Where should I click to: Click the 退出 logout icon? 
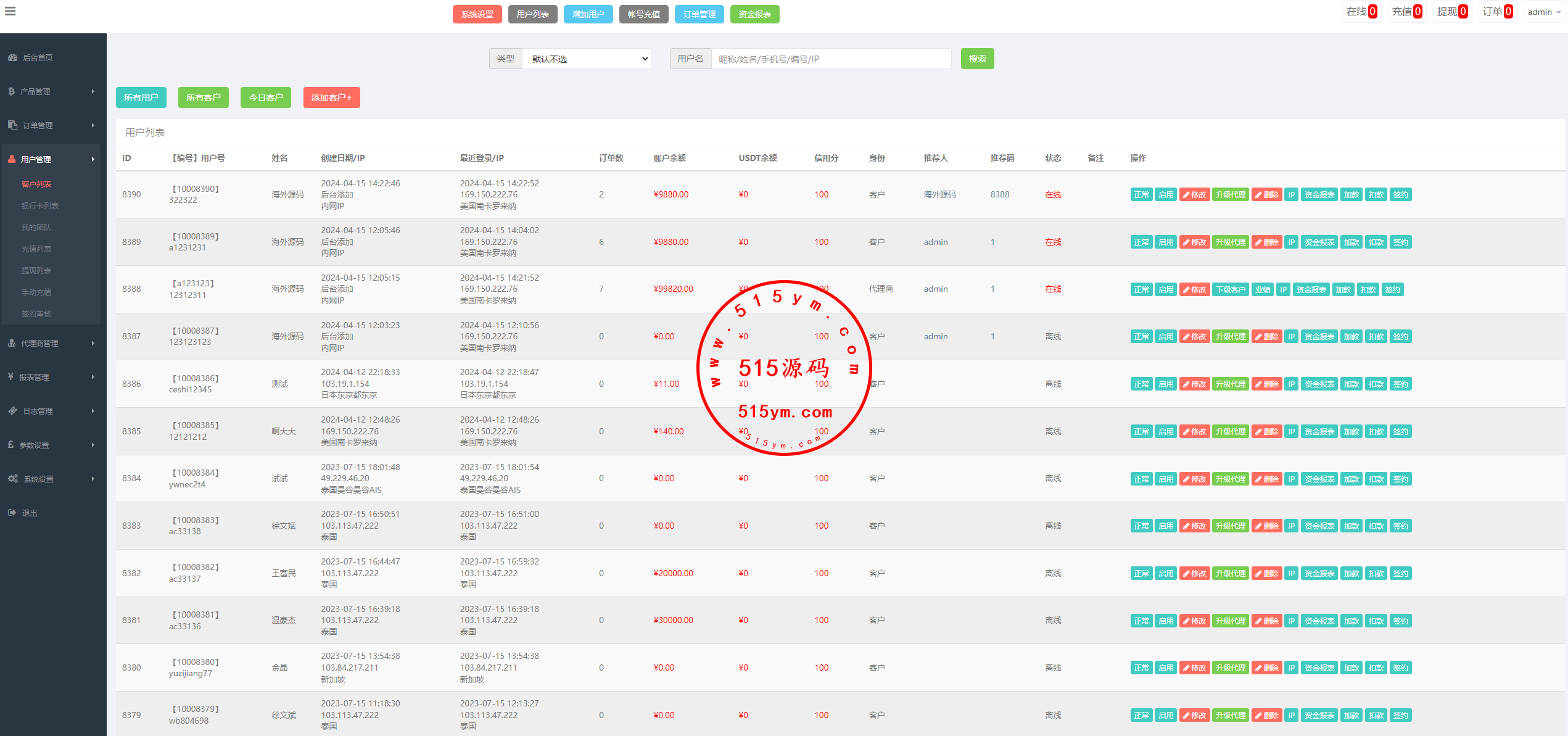click(x=12, y=513)
